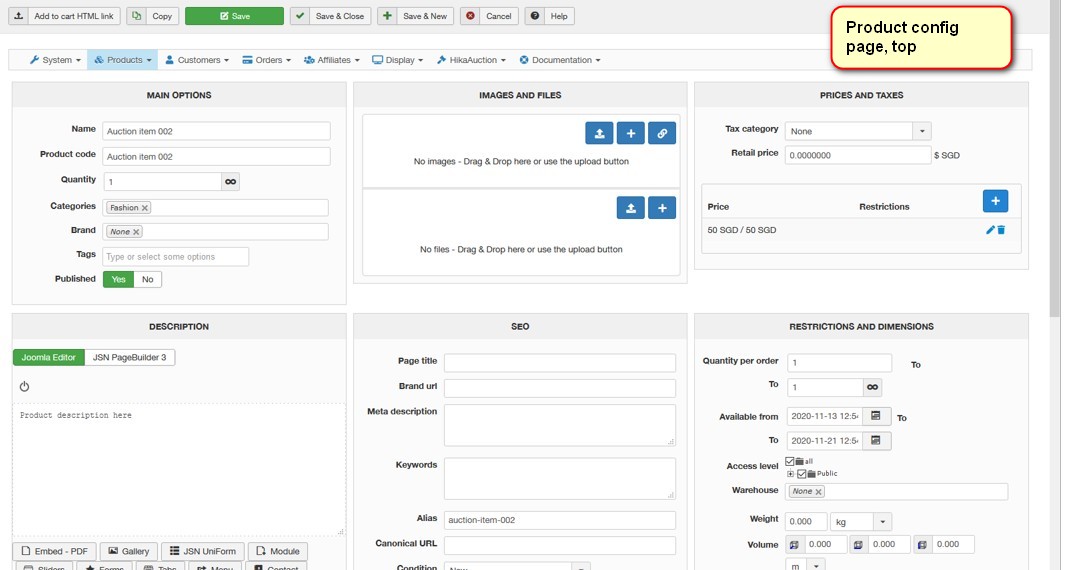This screenshot has width=1068, height=570.
Task: Toggle the Public access level checkbox
Action: 802,474
